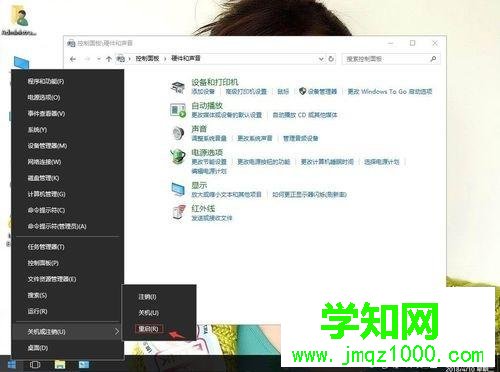Click the Control Panel icon in the title bar
This screenshot has width=500, height=372.
[71, 43]
